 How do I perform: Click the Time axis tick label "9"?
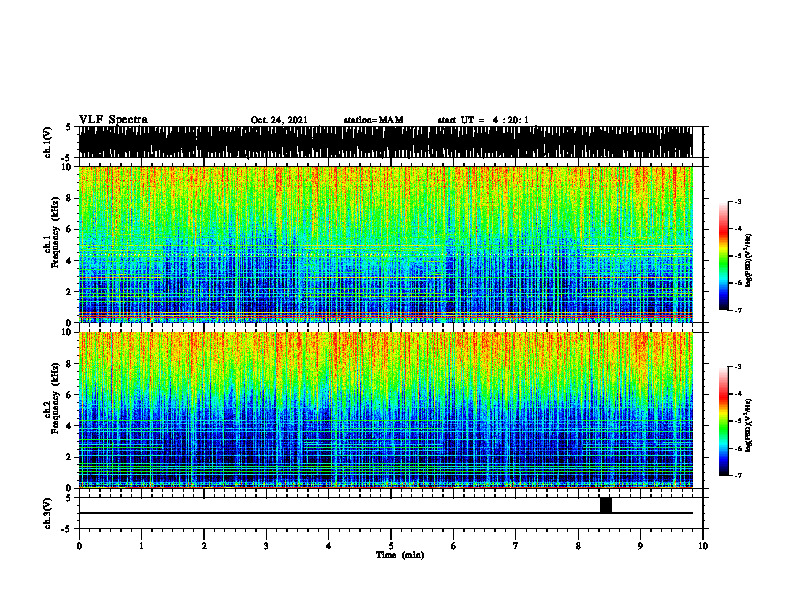point(640,546)
